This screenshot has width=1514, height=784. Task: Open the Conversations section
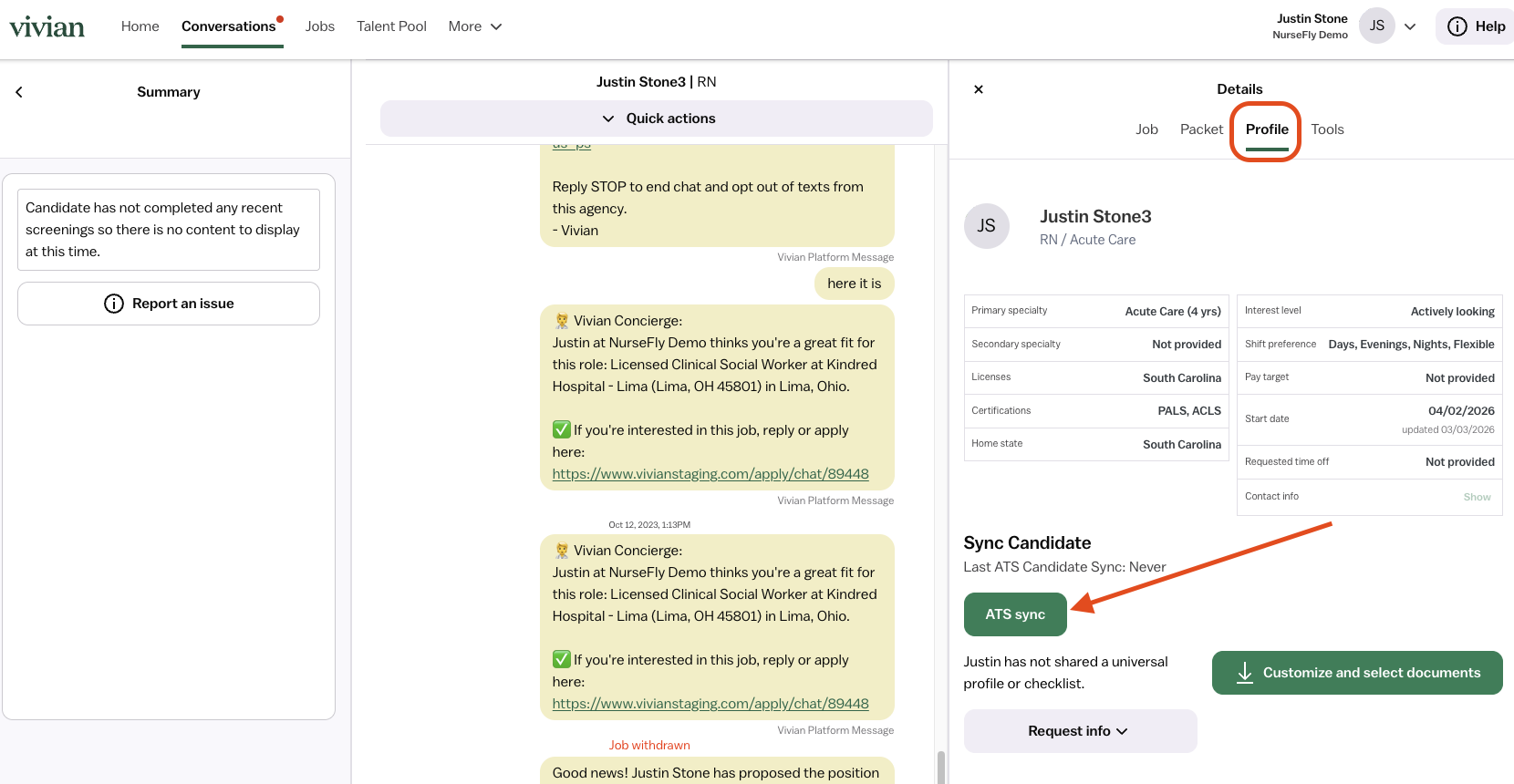[229, 26]
